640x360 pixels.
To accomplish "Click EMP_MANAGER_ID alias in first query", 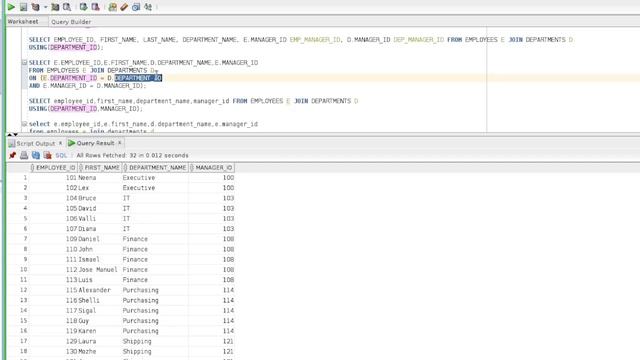I will [x=315, y=40].
